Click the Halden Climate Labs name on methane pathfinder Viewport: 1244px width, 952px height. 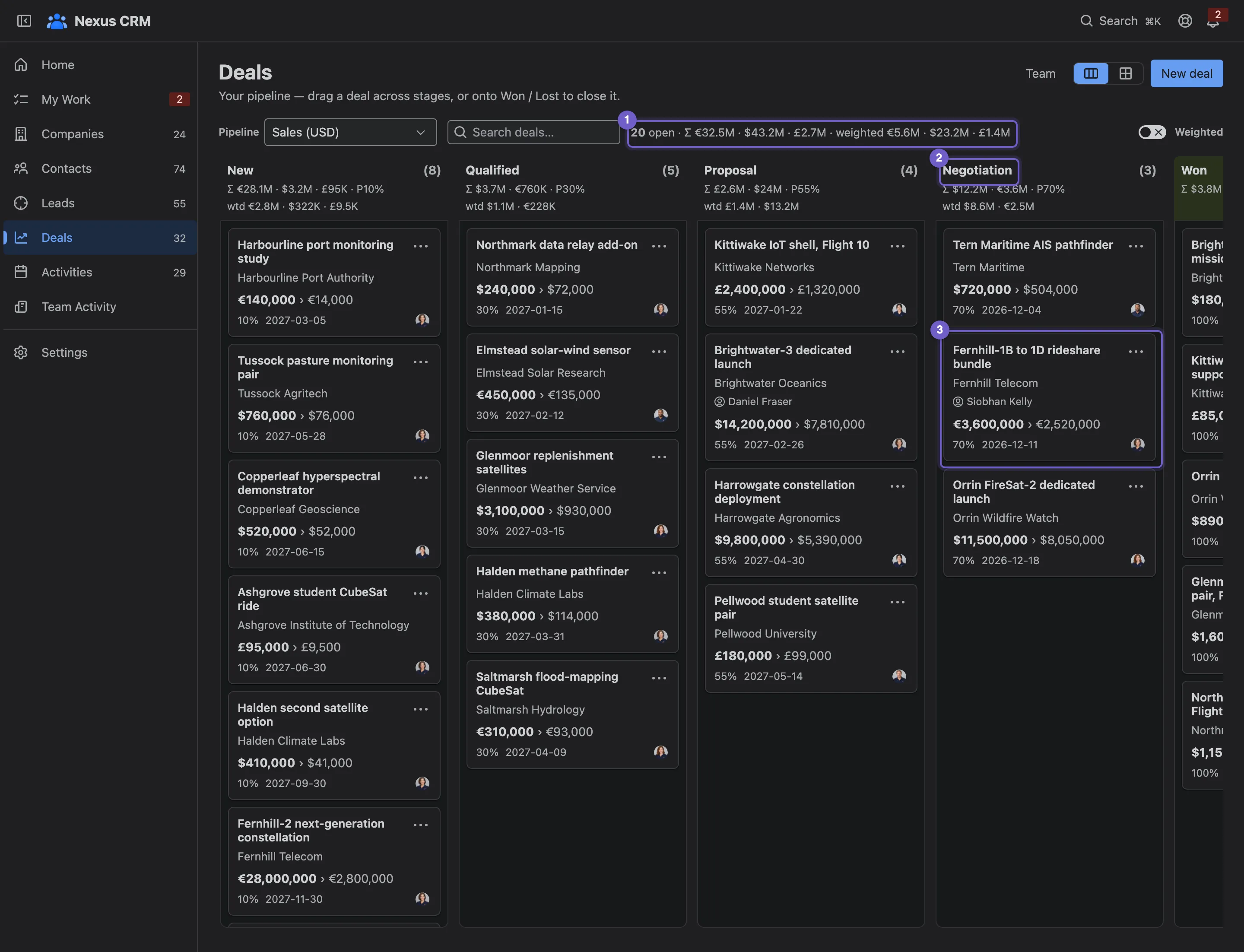point(530,594)
